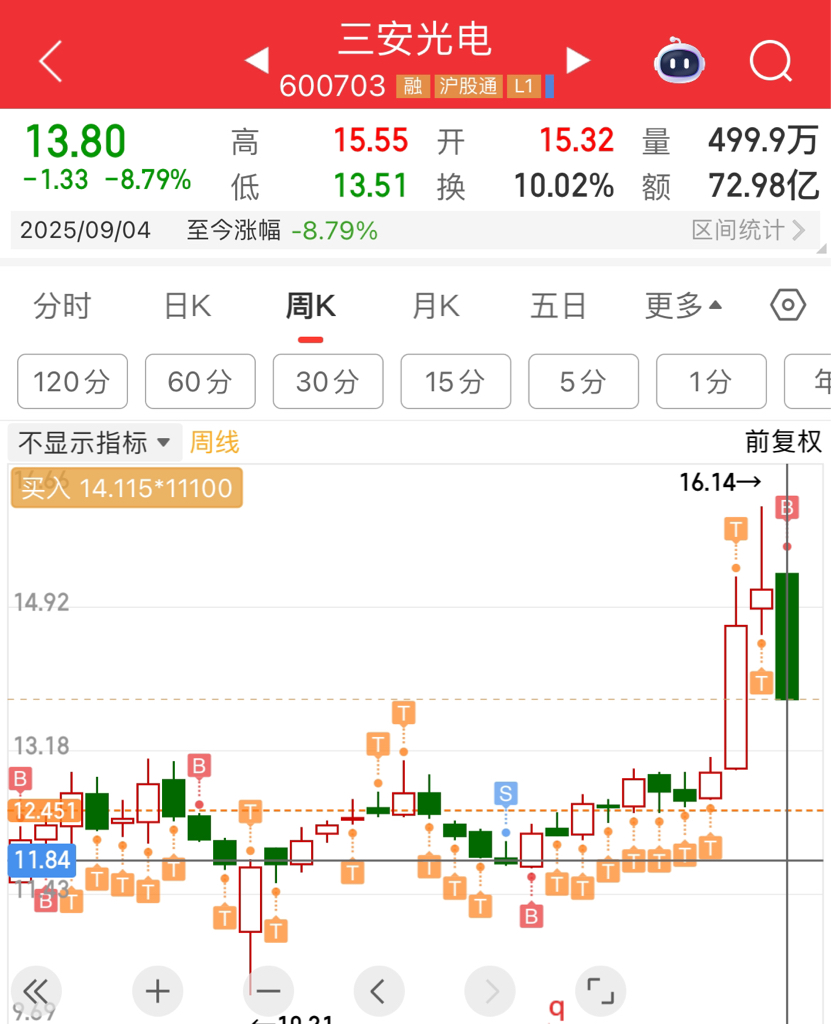Open the robot AI assistant
831x1024 pixels.
pyautogui.click(x=679, y=61)
